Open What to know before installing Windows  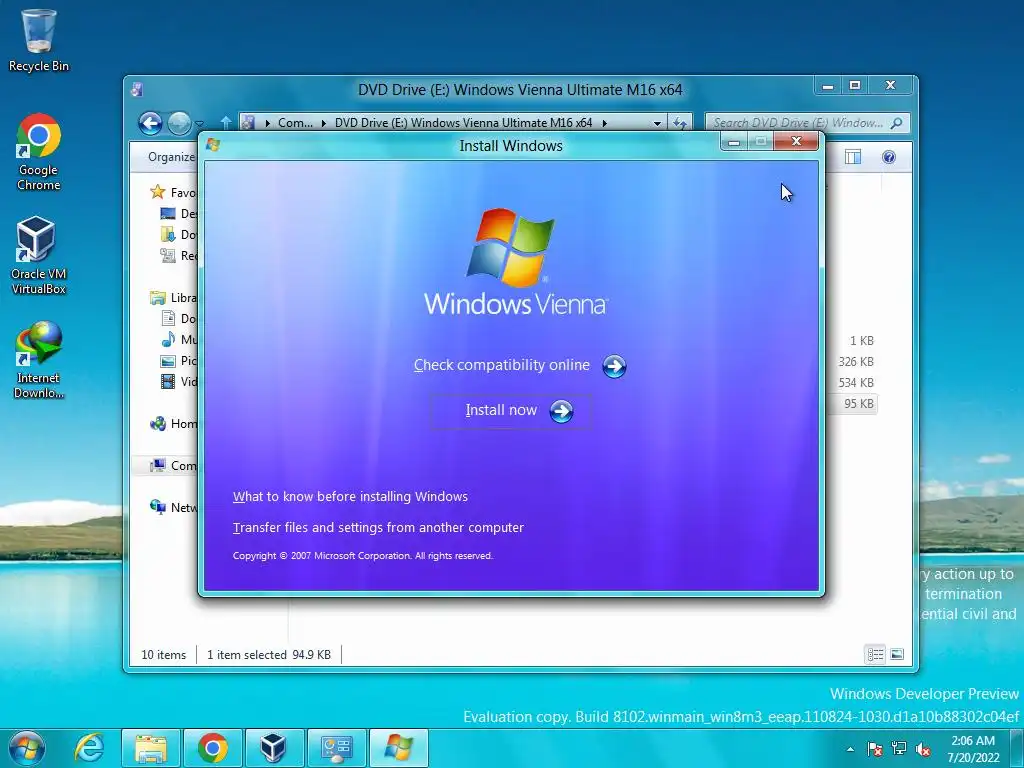tap(350, 496)
